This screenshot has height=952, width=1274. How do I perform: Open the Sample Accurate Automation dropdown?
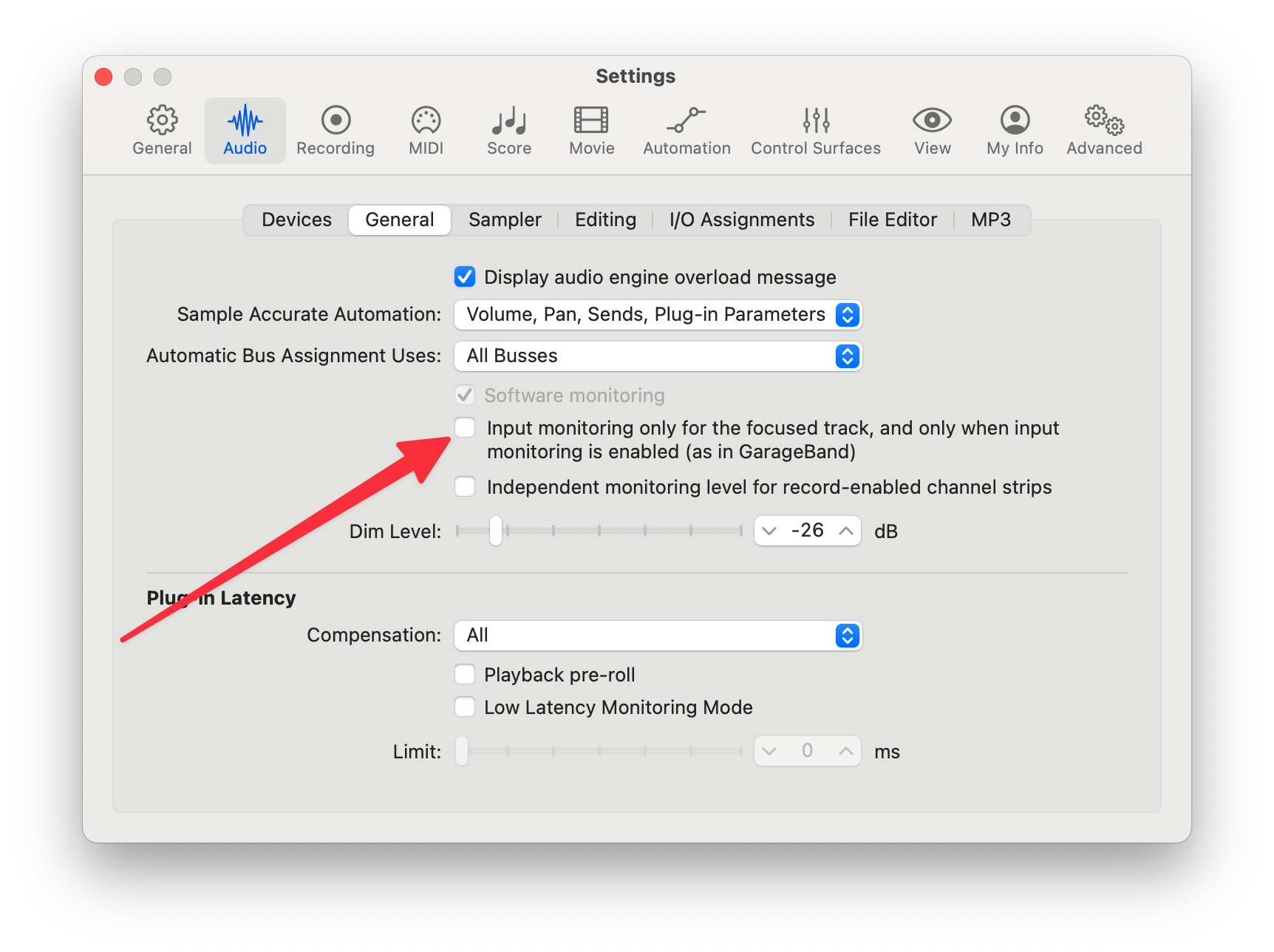coord(658,315)
